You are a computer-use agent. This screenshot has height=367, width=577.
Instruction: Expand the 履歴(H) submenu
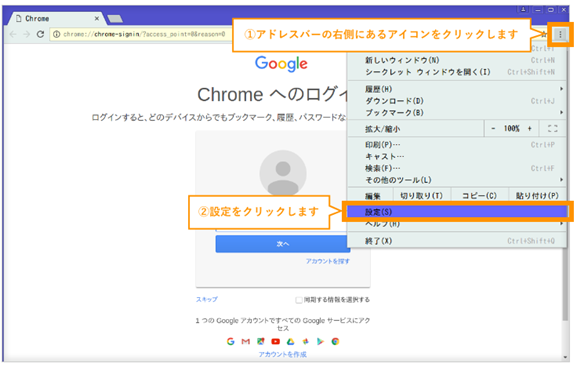pos(456,89)
